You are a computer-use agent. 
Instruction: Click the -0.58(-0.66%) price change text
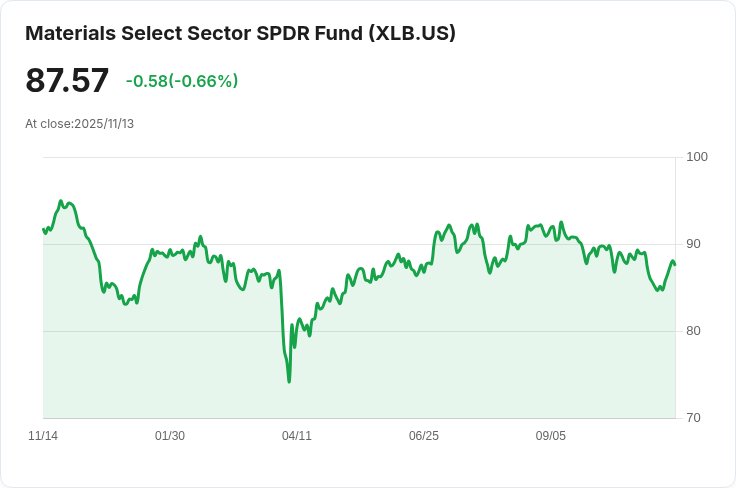coord(182,81)
